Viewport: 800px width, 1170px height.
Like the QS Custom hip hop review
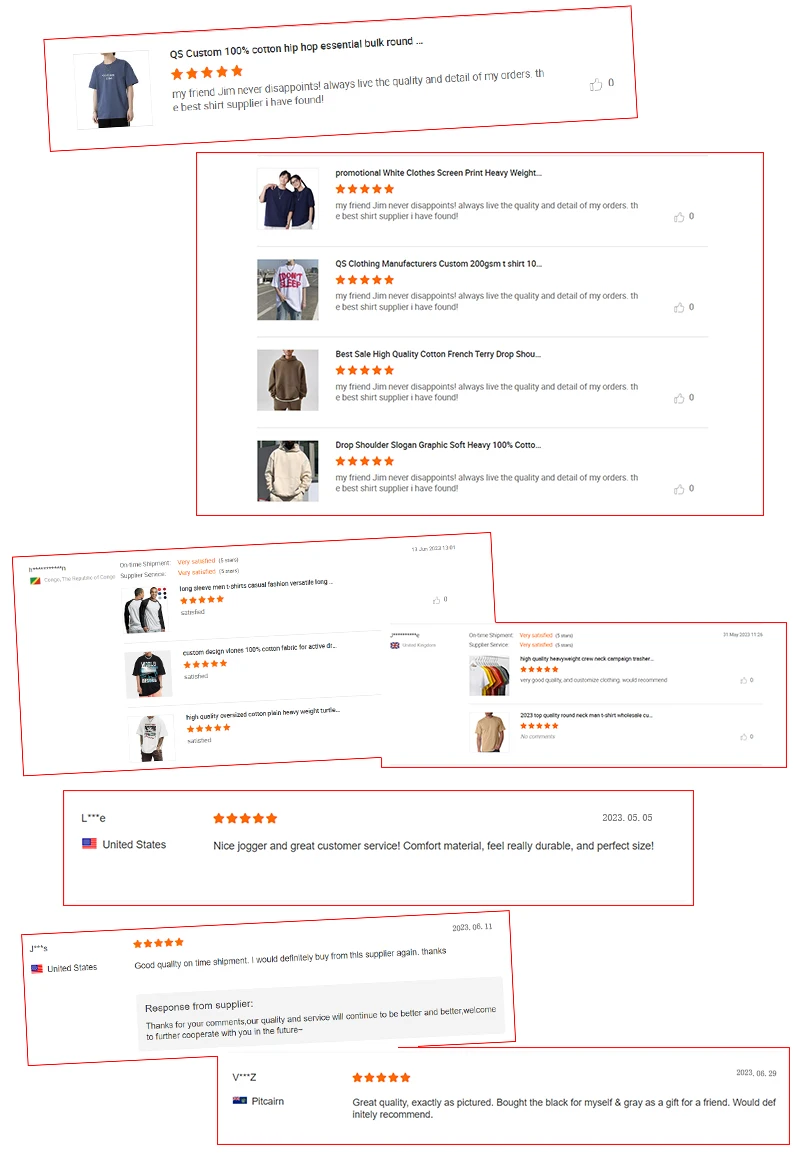596,84
